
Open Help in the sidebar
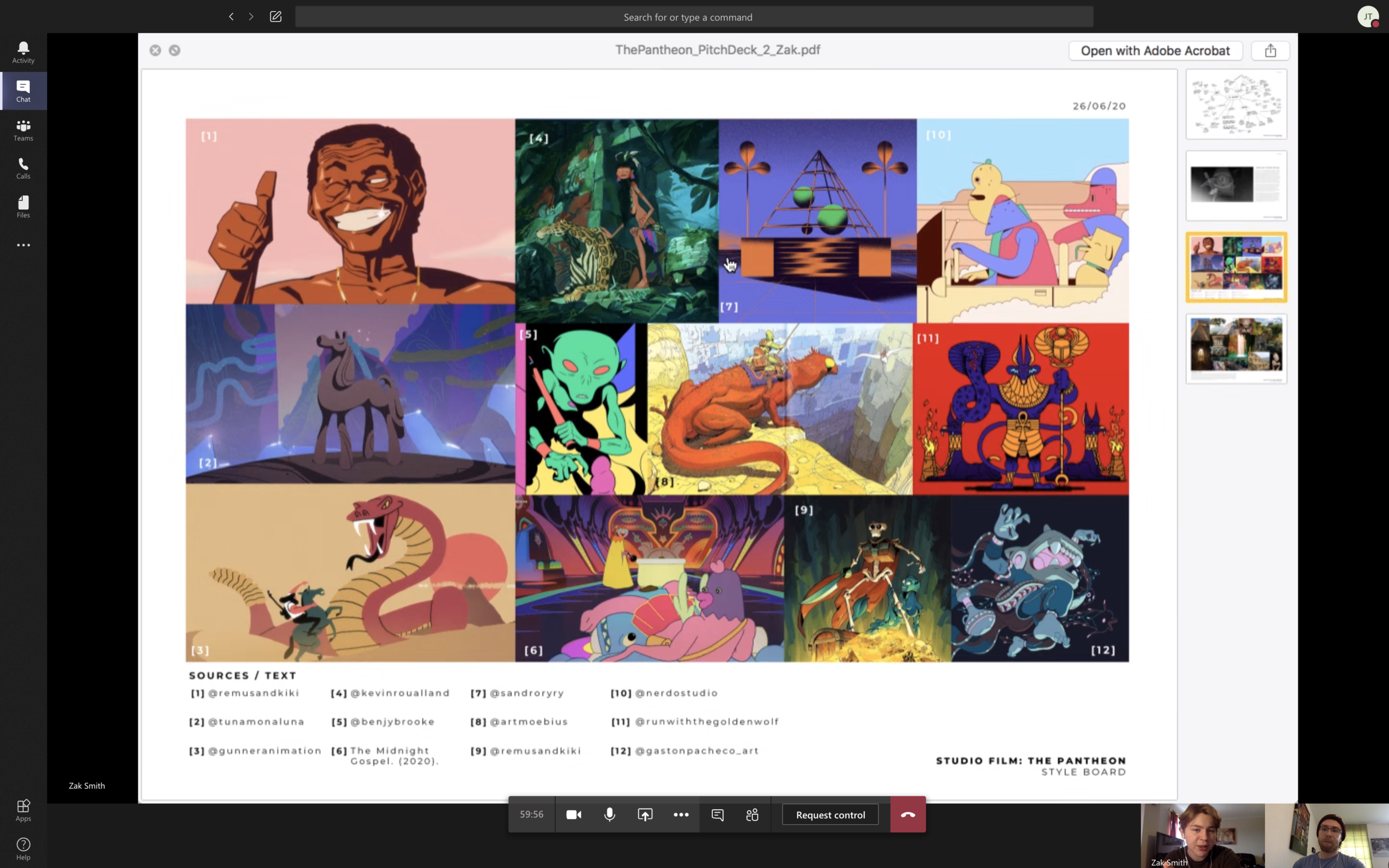coord(23,849)
